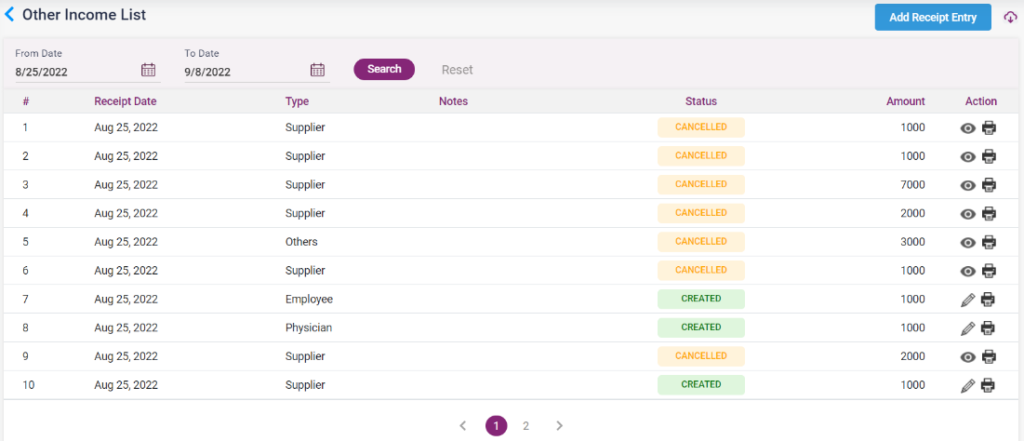Image resolution: width=1024 pixels, height=441 pixels.
Task: Print receipt entry number 3
Action: tap(989, 185)
